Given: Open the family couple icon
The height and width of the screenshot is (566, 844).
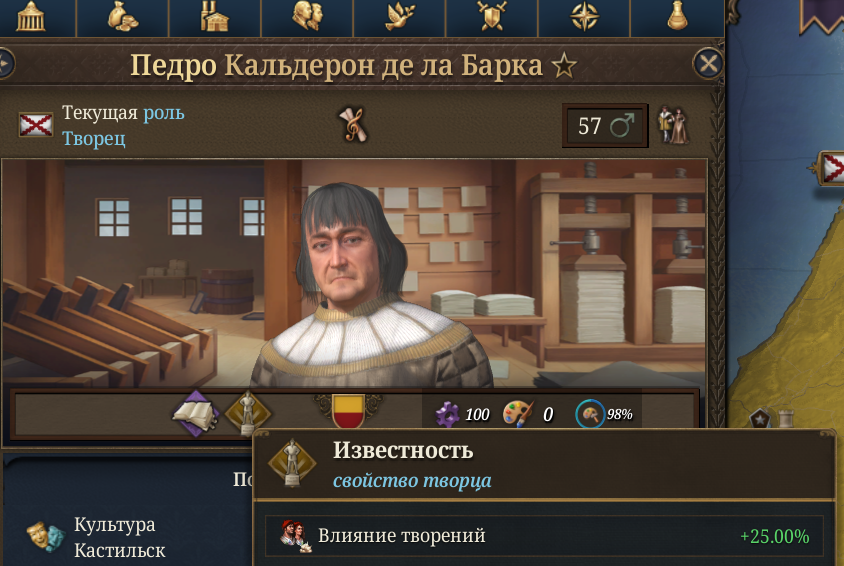Looking at the screenshot, I should point(673,125).
